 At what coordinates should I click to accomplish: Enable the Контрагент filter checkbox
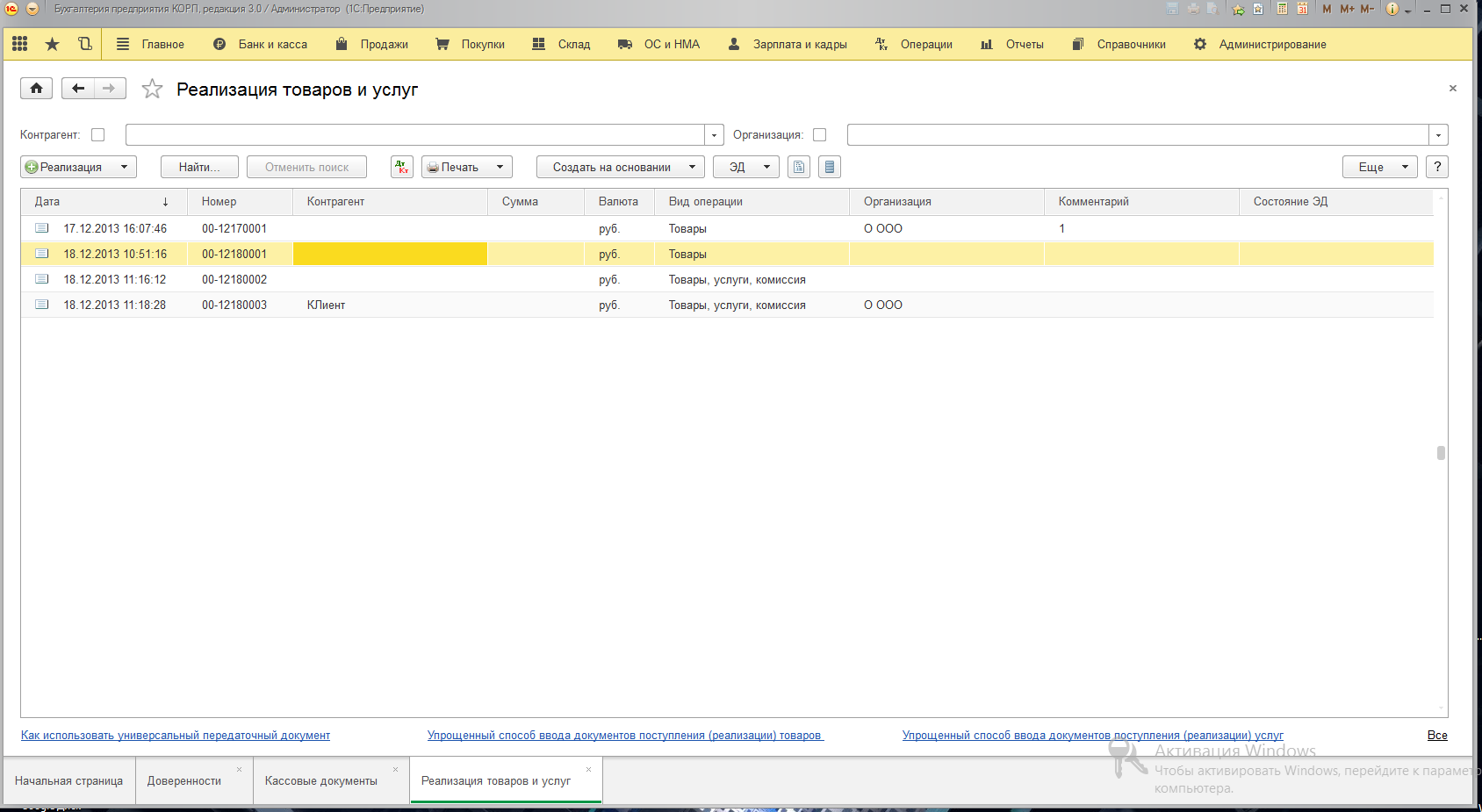click(x=98, y=135)
